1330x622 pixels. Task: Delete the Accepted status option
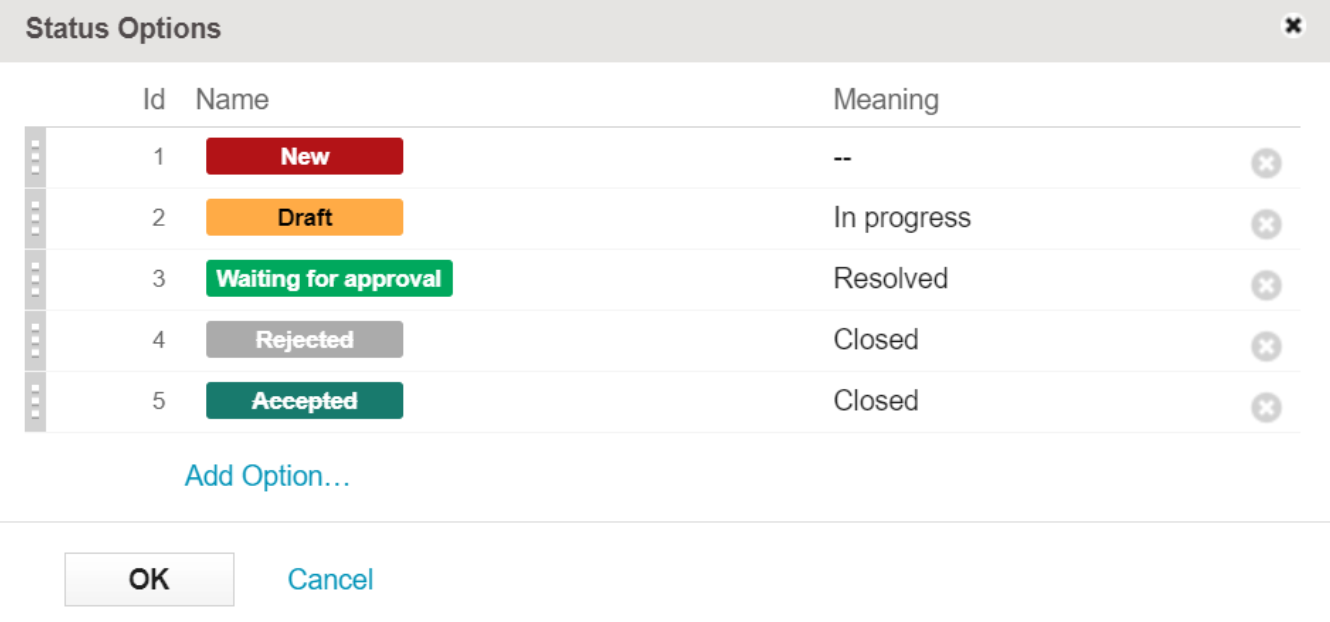tap(1266, 407)
